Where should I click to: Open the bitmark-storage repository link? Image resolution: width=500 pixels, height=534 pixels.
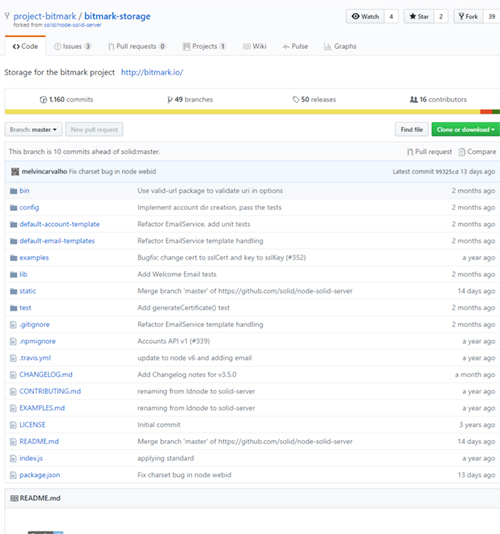click(x=117, y=16)
